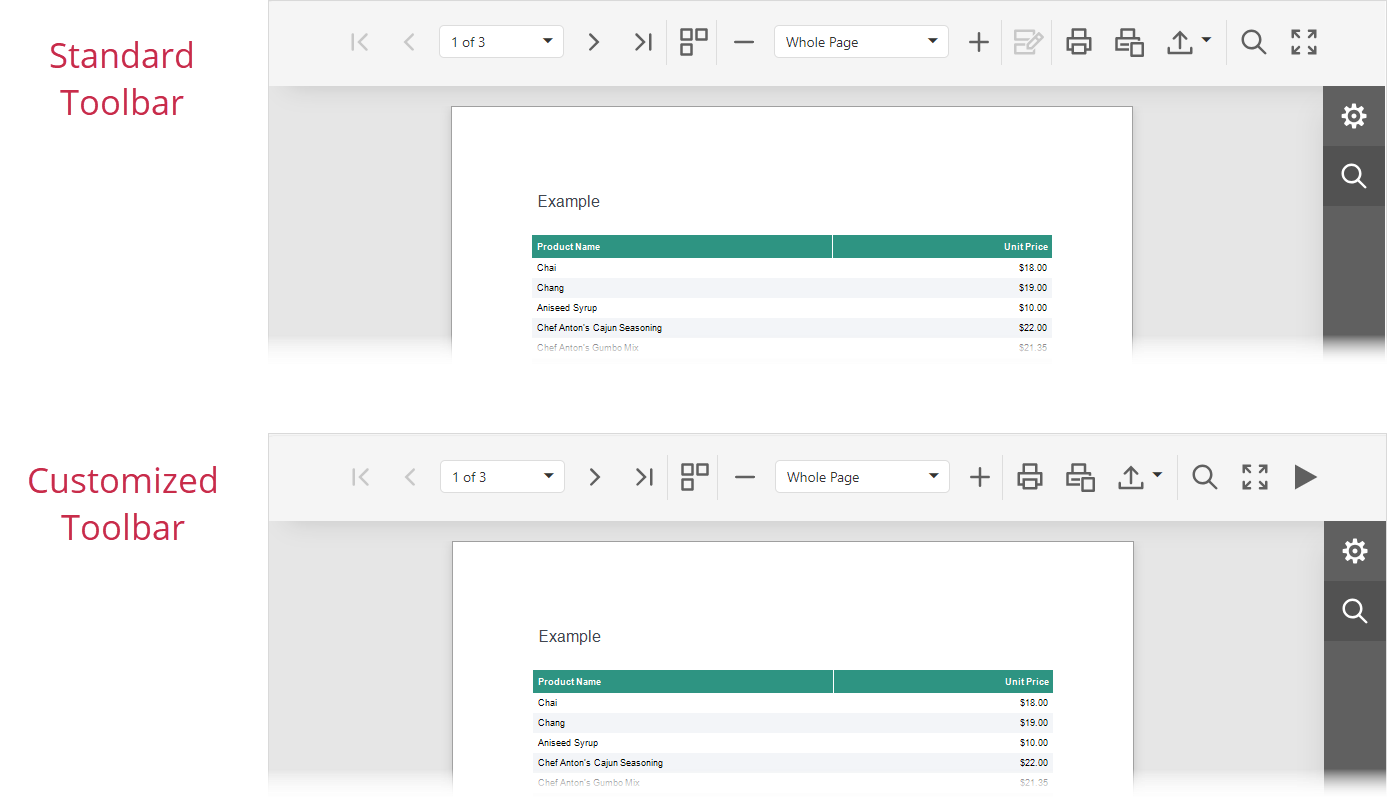Go to next page in Customized Toolbar
The height and width of the screenshot is (797, 1387).
[595, 477]
